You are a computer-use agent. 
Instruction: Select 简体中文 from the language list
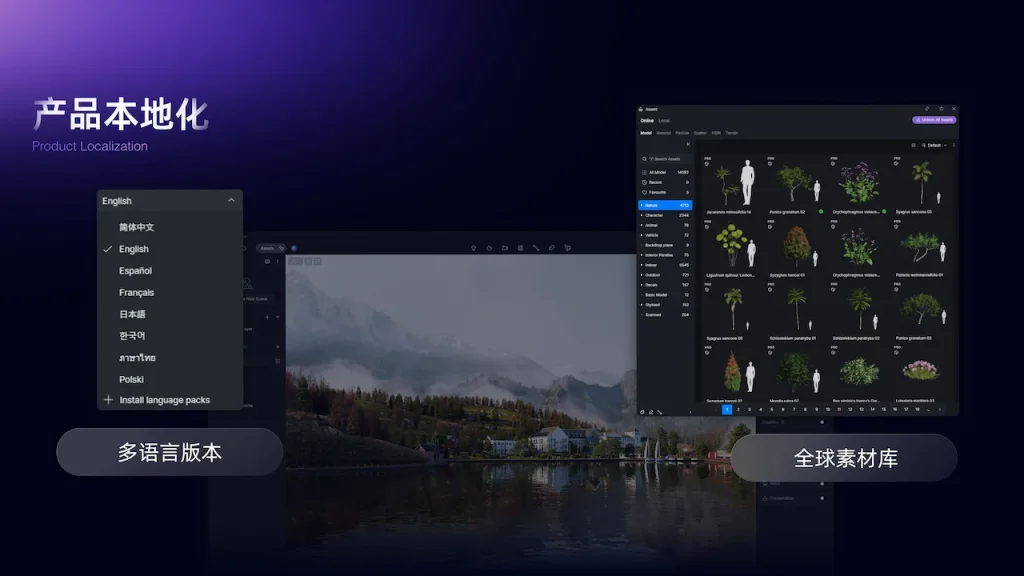pos(136,227)
